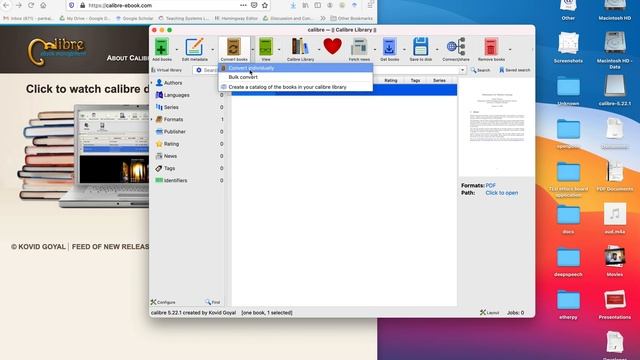Click the Layout button in status bar
The image size is (640, 360).
pyautogui.click(x=490, y=313)
